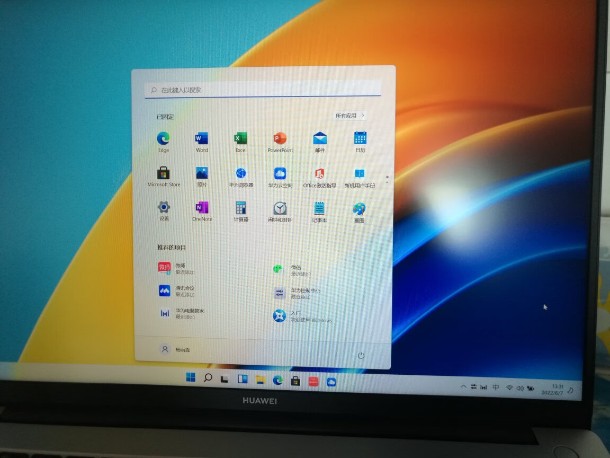The image size is (610, 458).
Task: Launch Word from the Start menu
Action: 201,138
